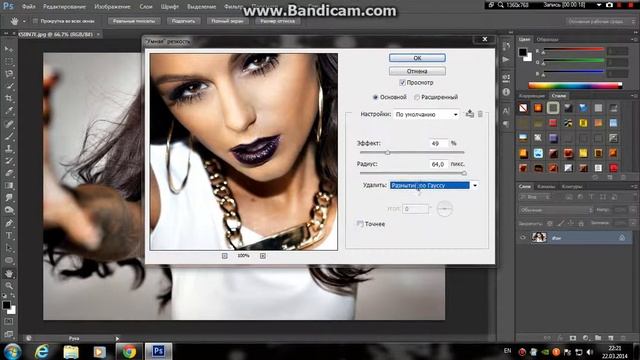This screenshot has width=640, height=360.
Task: Open the layer blend mode Обычные dropdown
Action: click(x=556, y=210)
